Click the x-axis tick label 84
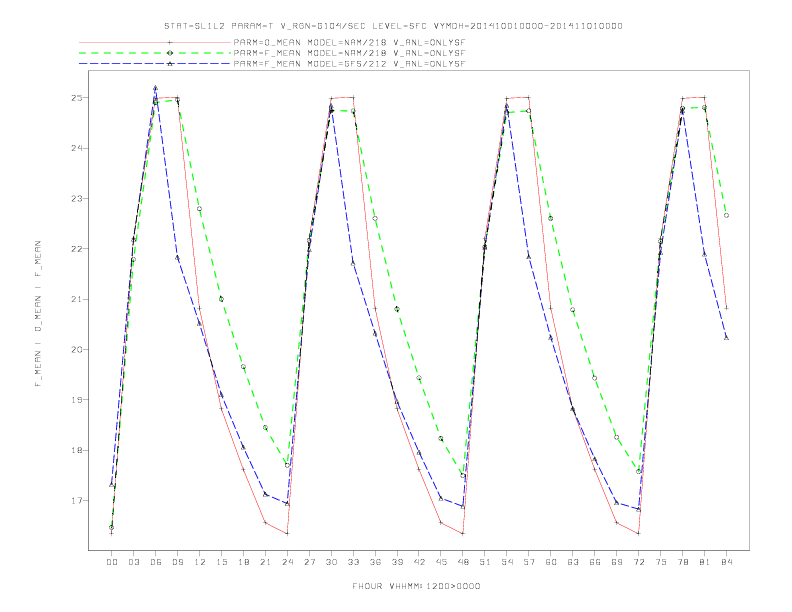This screenshot has width=792, height=612. point(726,562)
